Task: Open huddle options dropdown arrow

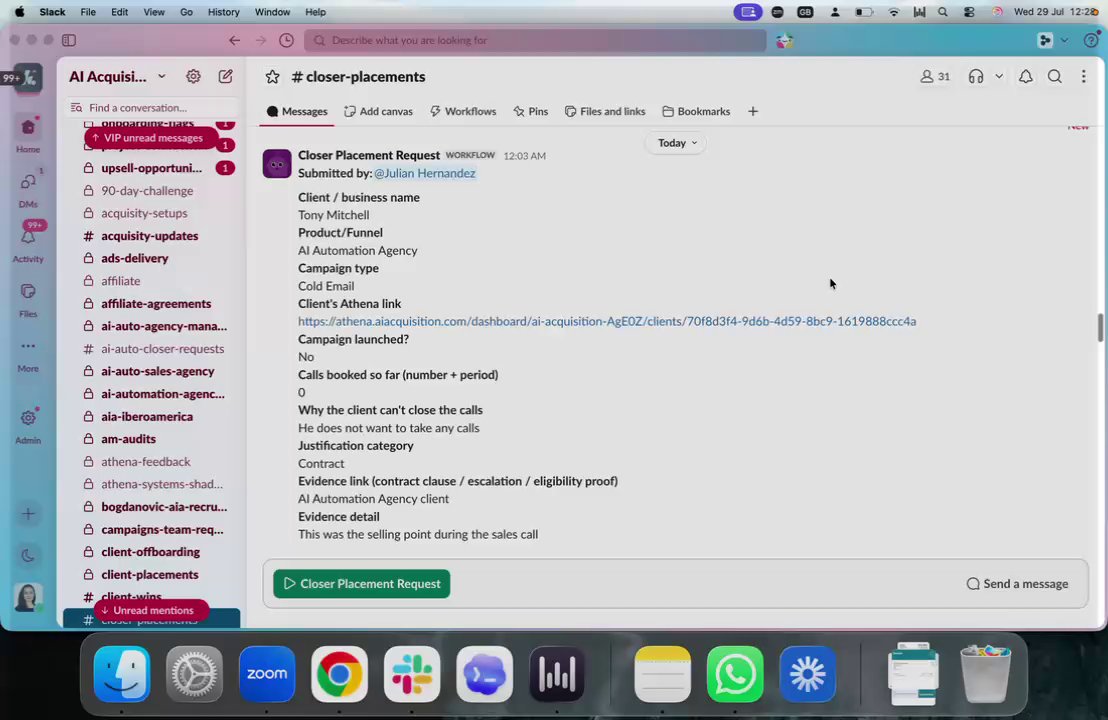Action: [x=998, y=76]
